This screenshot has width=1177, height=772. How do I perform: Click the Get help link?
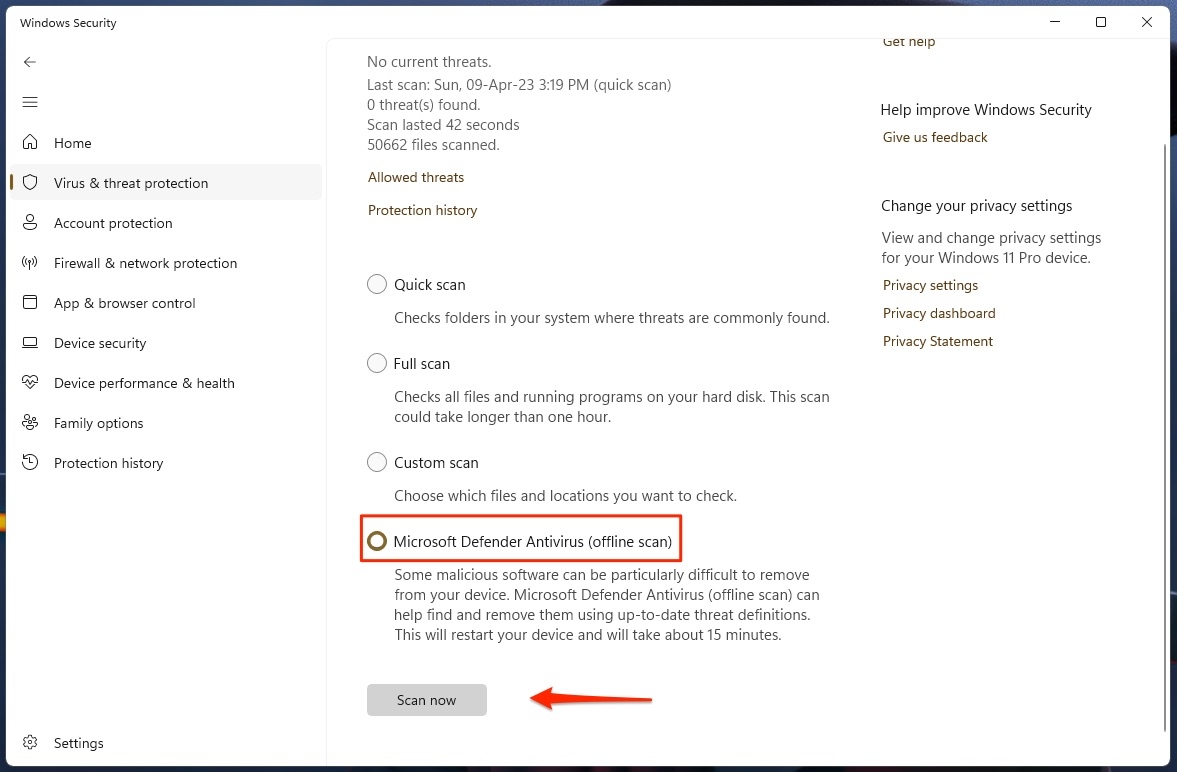909,43
